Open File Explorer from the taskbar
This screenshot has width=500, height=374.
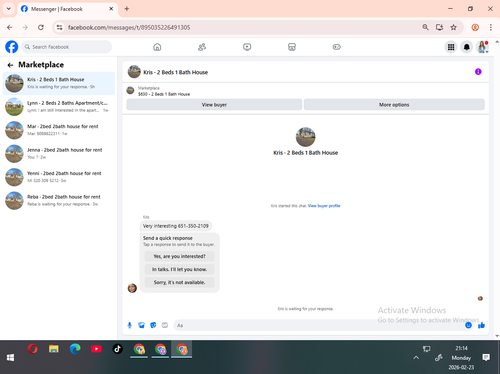(x=54, y=349)
